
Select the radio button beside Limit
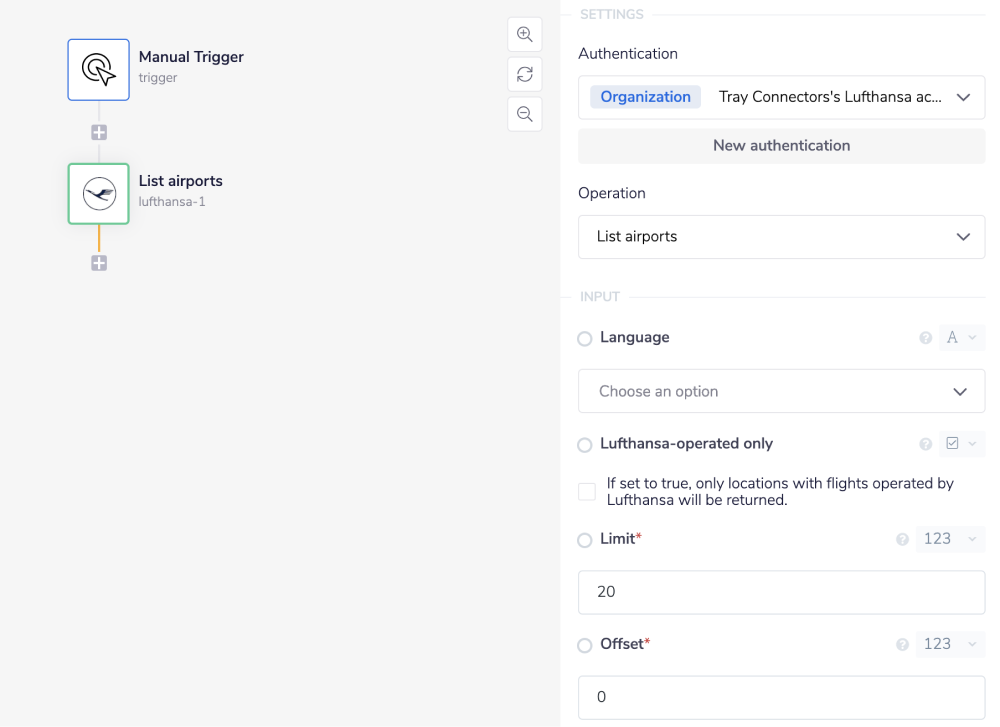pos(585,540)
